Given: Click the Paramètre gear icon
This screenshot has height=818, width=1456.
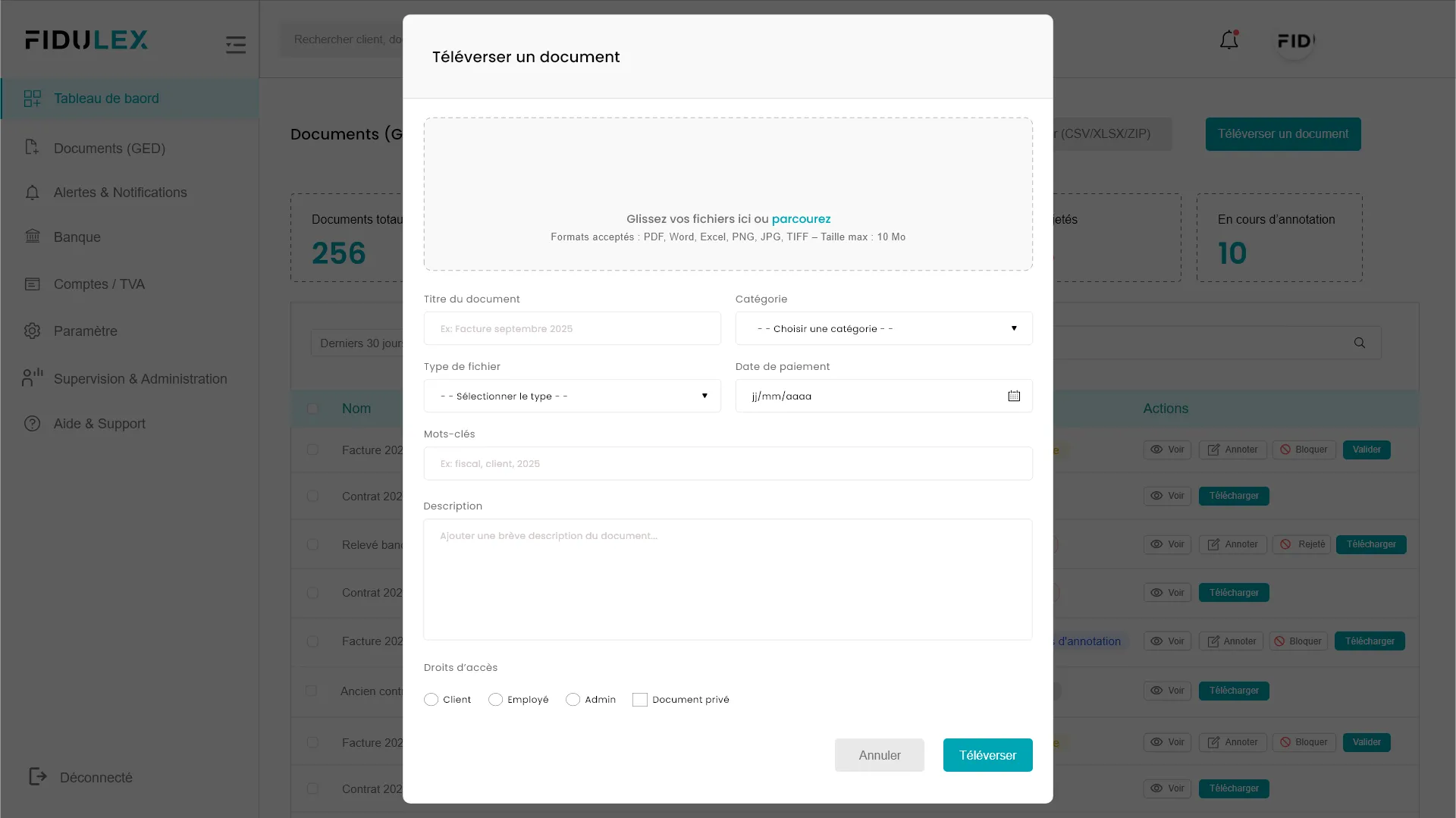Looking at the screenshot, I should point(33,331).
